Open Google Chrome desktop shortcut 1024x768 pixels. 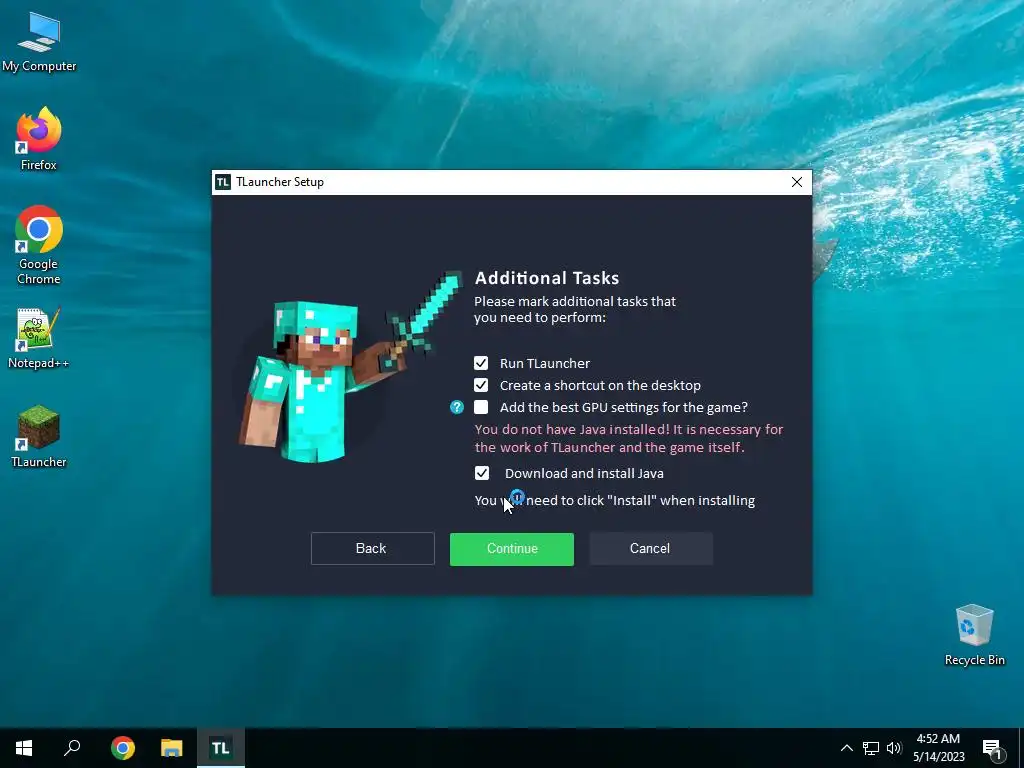point(39,245)
